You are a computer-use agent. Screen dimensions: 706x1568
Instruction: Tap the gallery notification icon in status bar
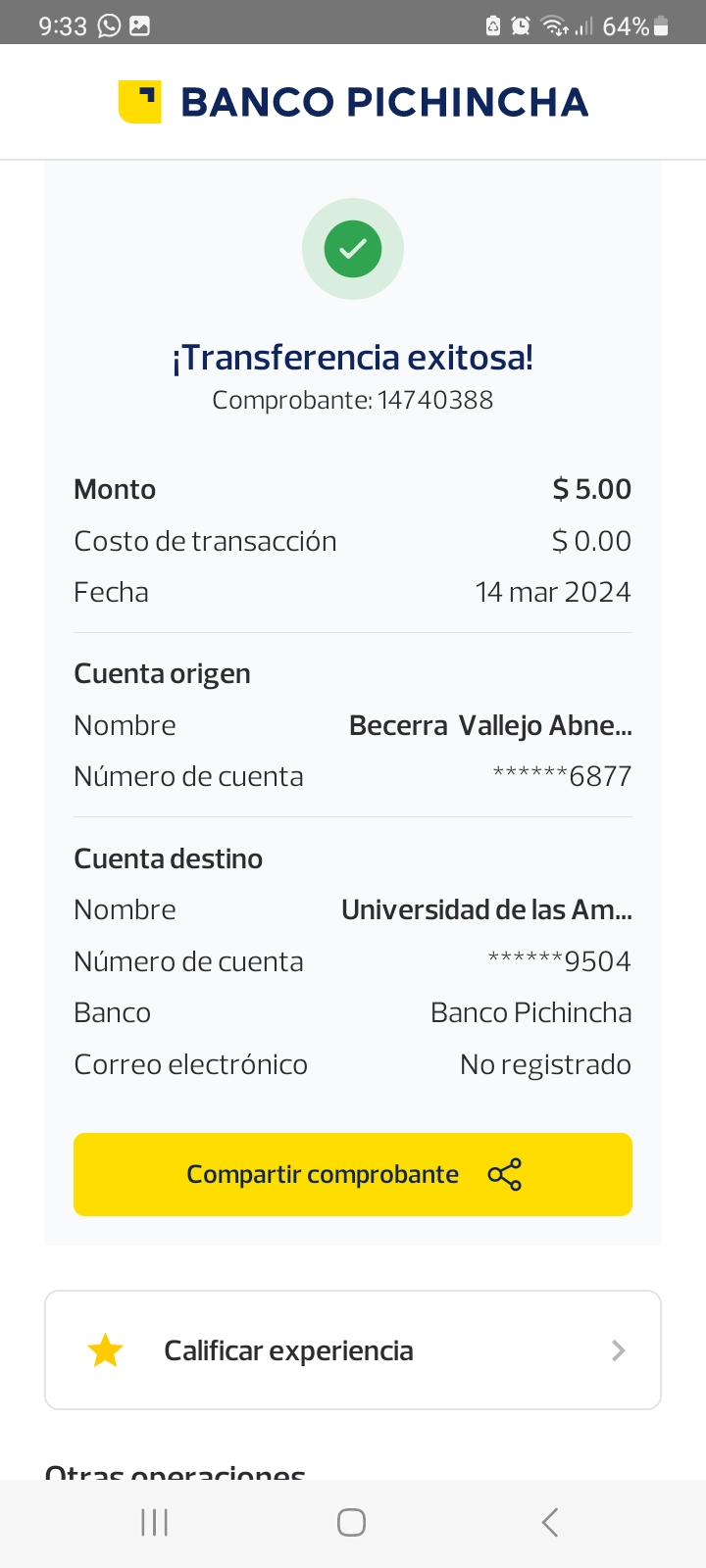(x=140, y=26)
